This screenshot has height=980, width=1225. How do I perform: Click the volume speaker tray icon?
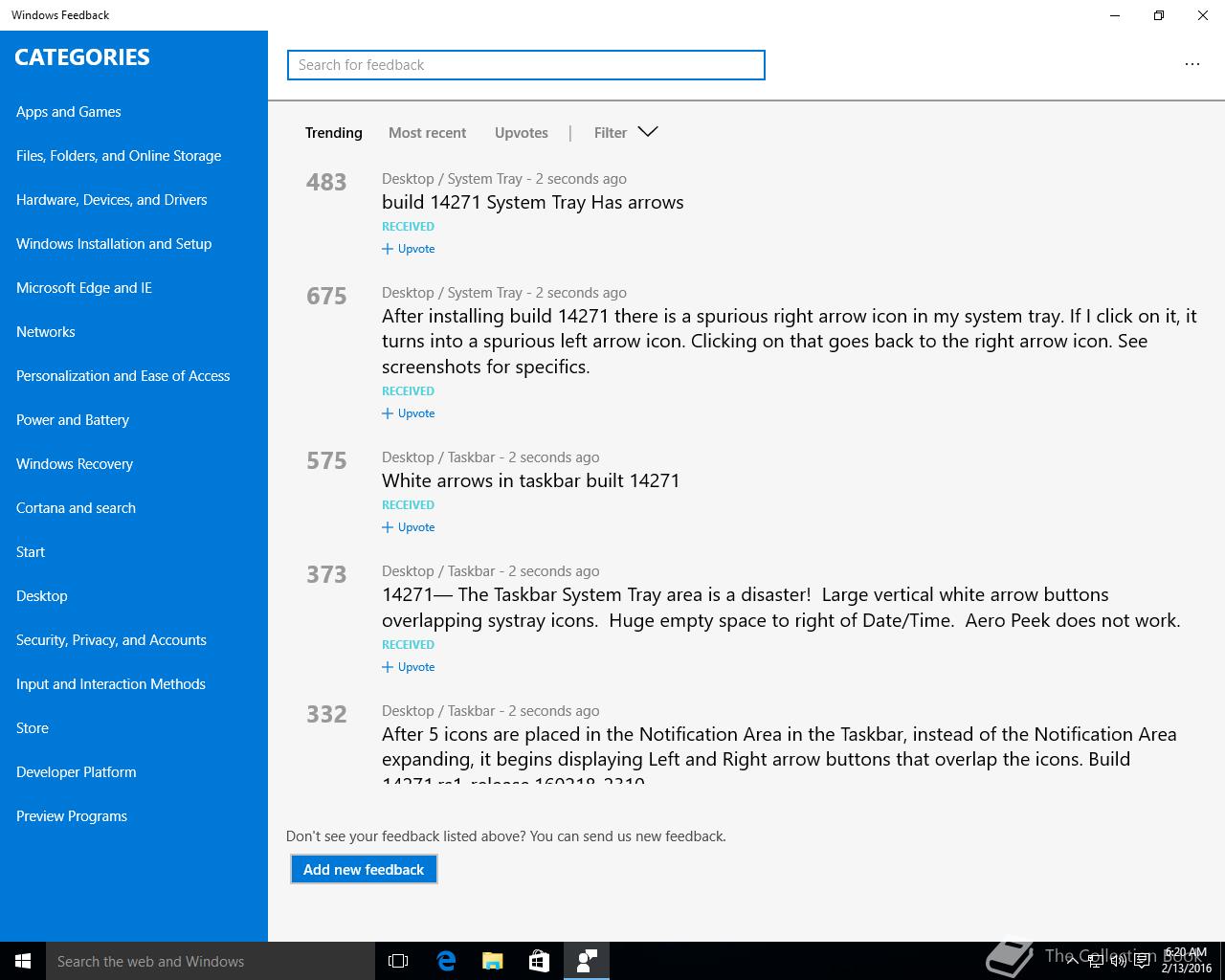coord(1120,961)
